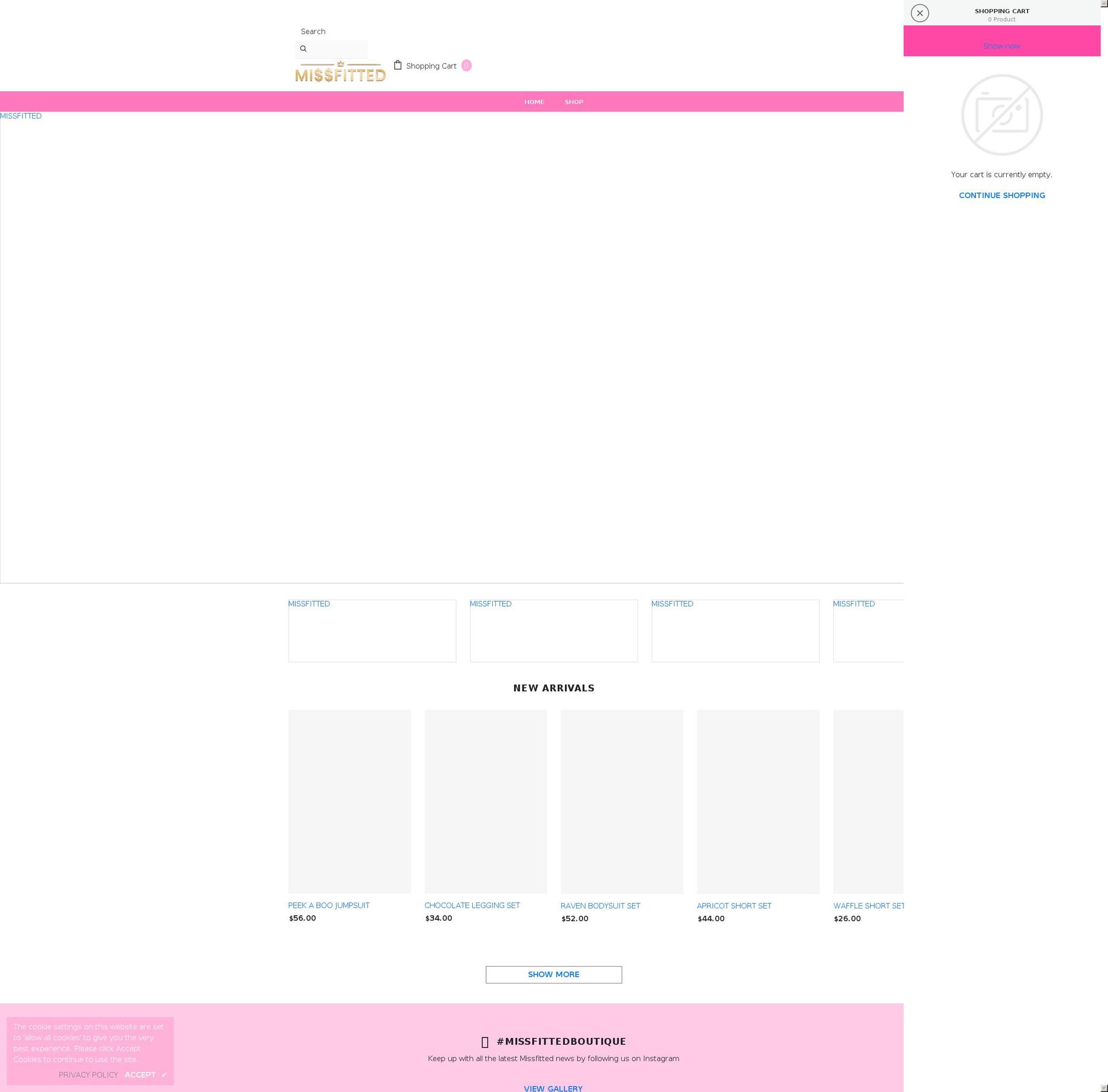This screenshot has height=1092, width=1108.
Task: Click the SHOW MORE button
Action: click(x=553, y=975)
